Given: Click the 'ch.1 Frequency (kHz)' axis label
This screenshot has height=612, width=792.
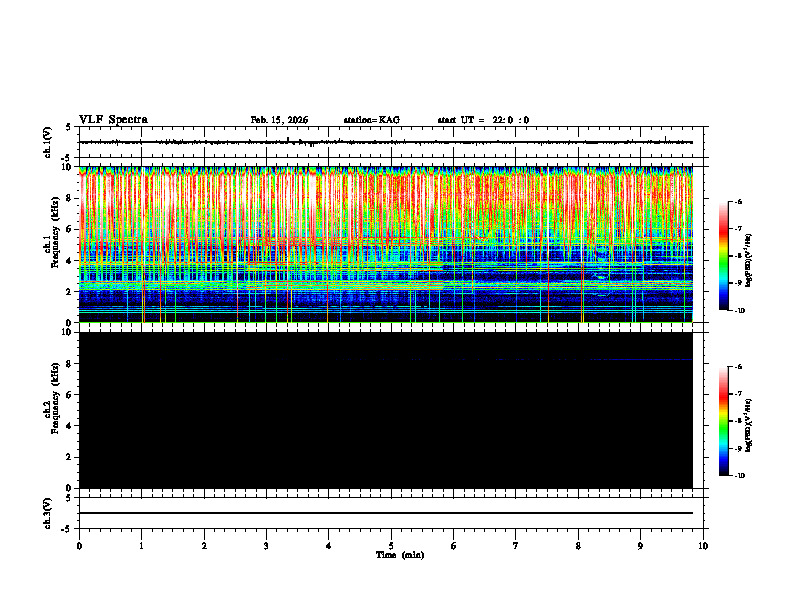Looking at the screenshot, I should [52, 232].
